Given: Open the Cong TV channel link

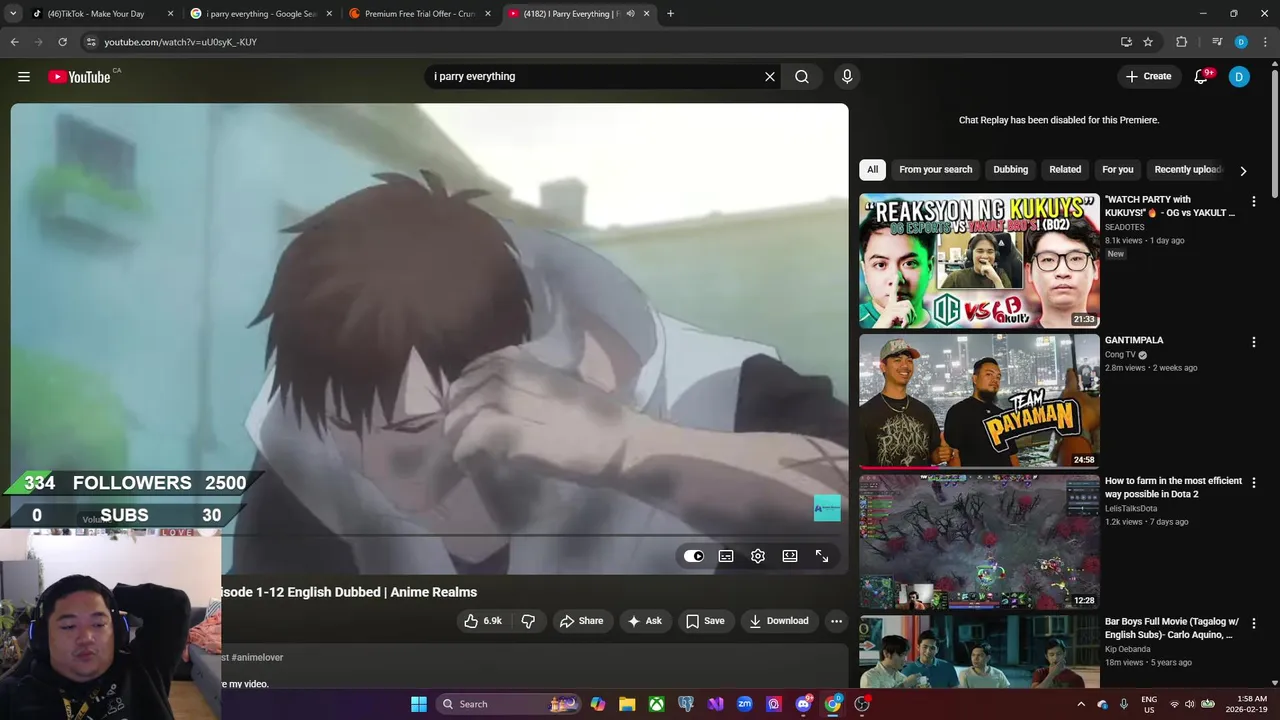Looking at the screenshot, I should point(1120,355).
